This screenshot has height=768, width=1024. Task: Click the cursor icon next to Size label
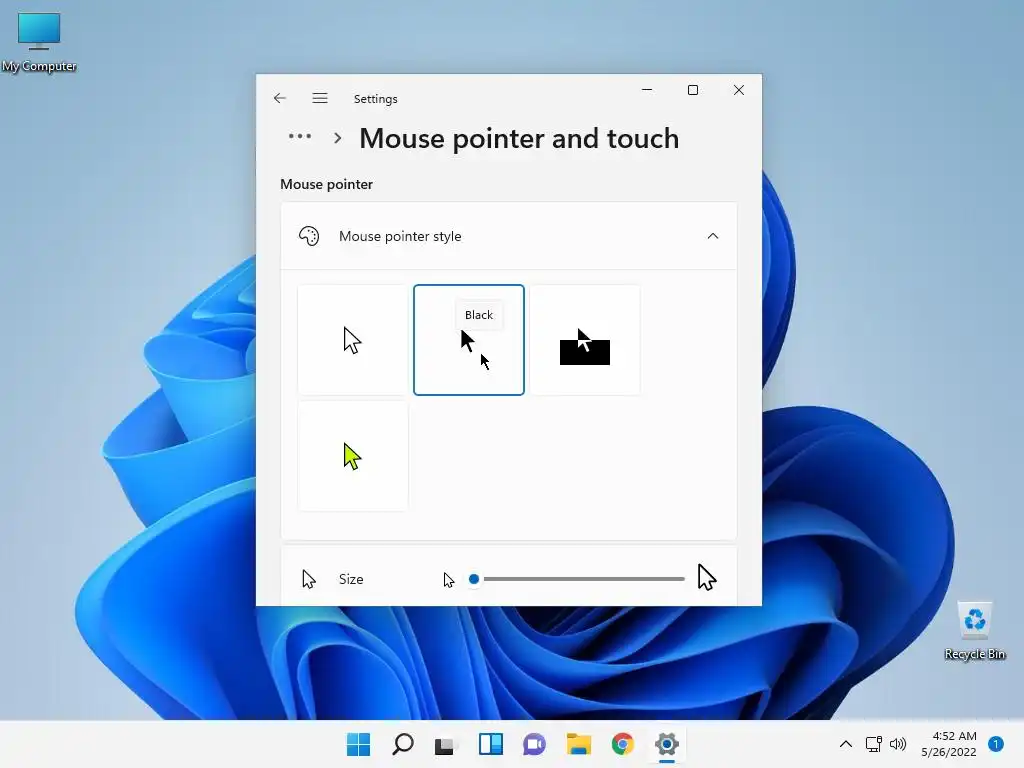pyautogui.click(x=309, y=579)
